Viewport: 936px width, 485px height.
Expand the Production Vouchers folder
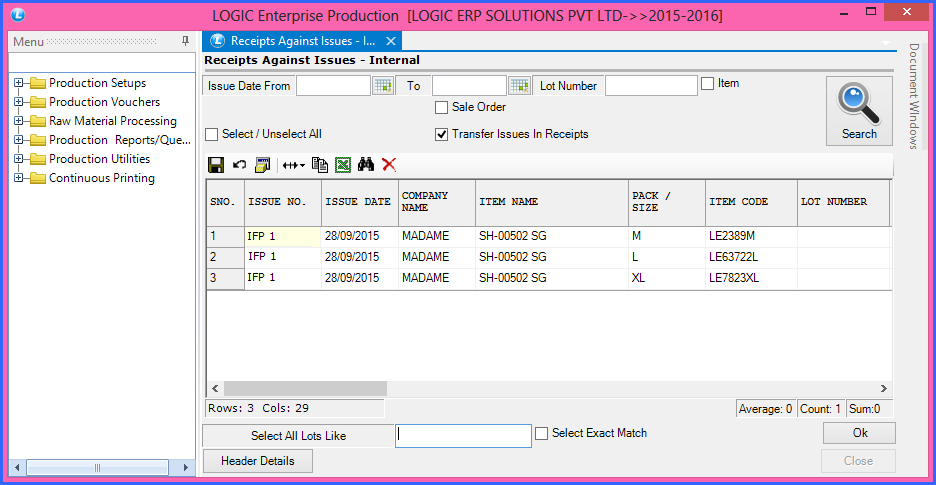click(x=19, y=102)
